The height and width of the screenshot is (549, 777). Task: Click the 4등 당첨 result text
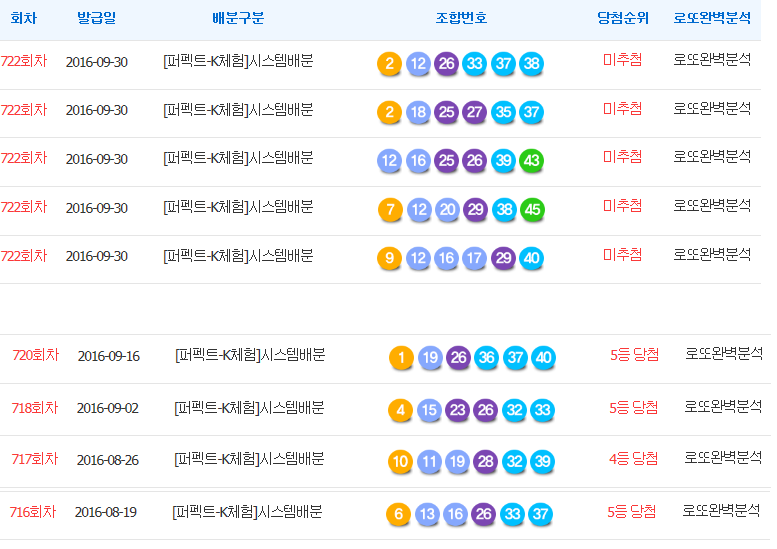coord(633,459)
